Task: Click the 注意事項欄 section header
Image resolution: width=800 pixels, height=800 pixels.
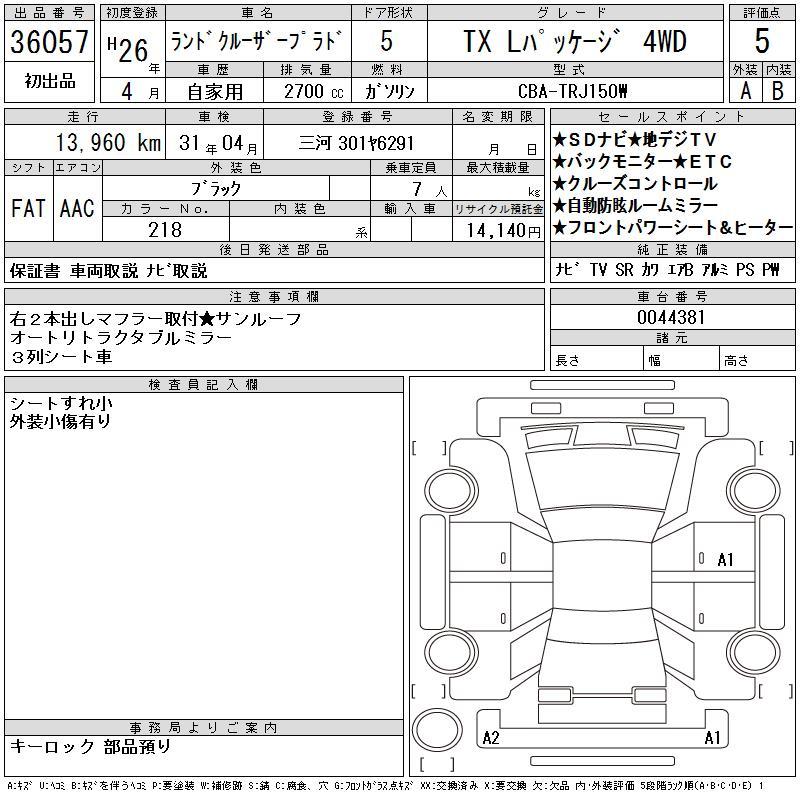Action: pyautogui.click(x=274, y=296)
